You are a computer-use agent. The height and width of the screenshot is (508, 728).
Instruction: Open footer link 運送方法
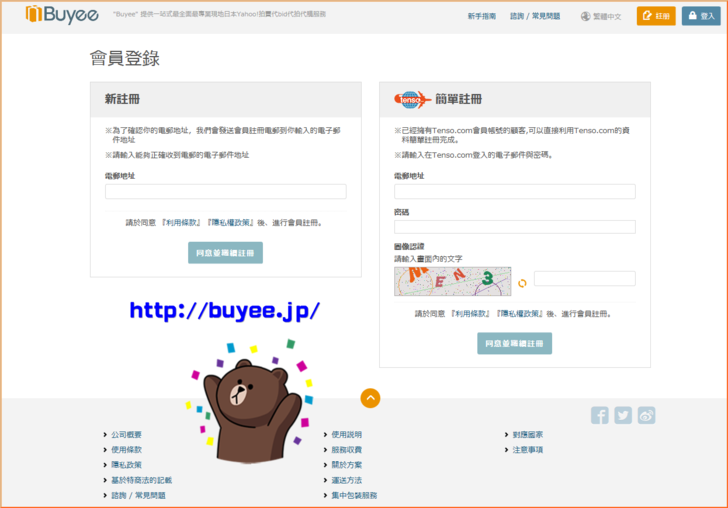coord(346,480)
